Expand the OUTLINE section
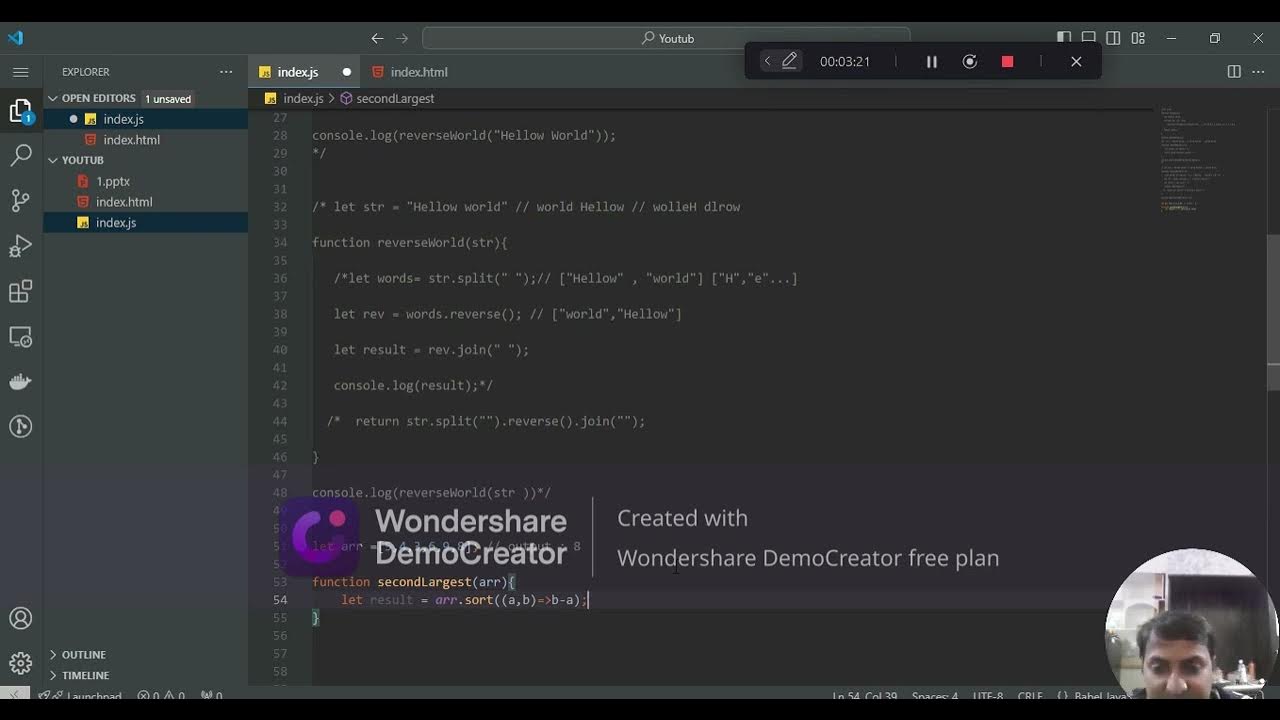1280x720 pixels. tap(146, 655)
